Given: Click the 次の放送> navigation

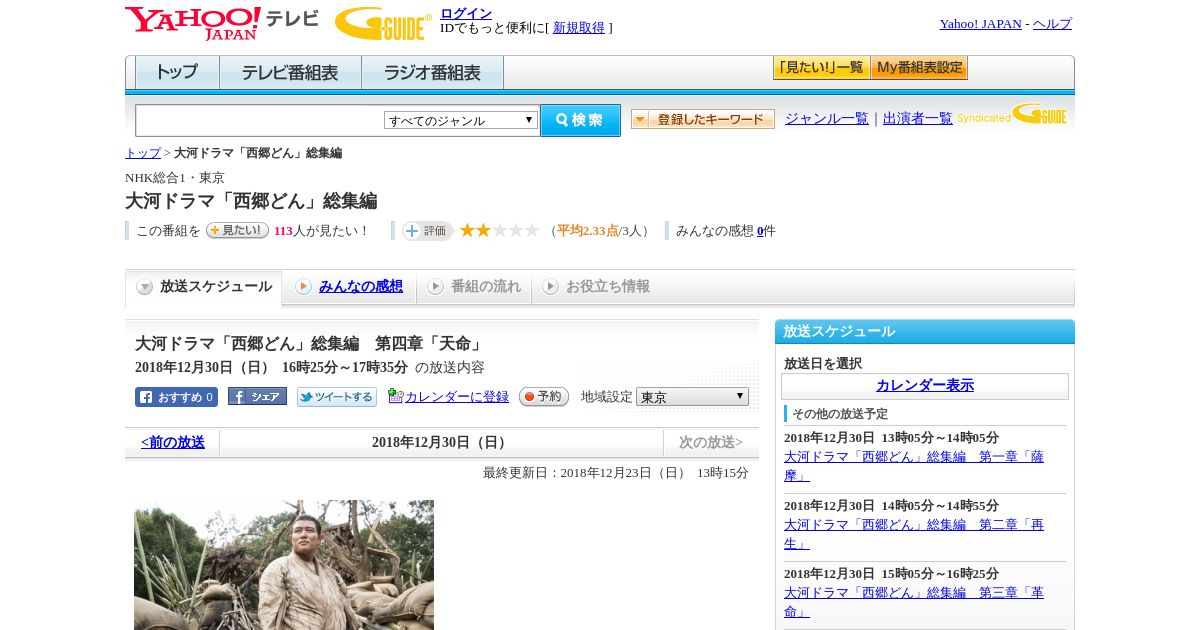Looking at the screenshot, I should pos(711,442).
